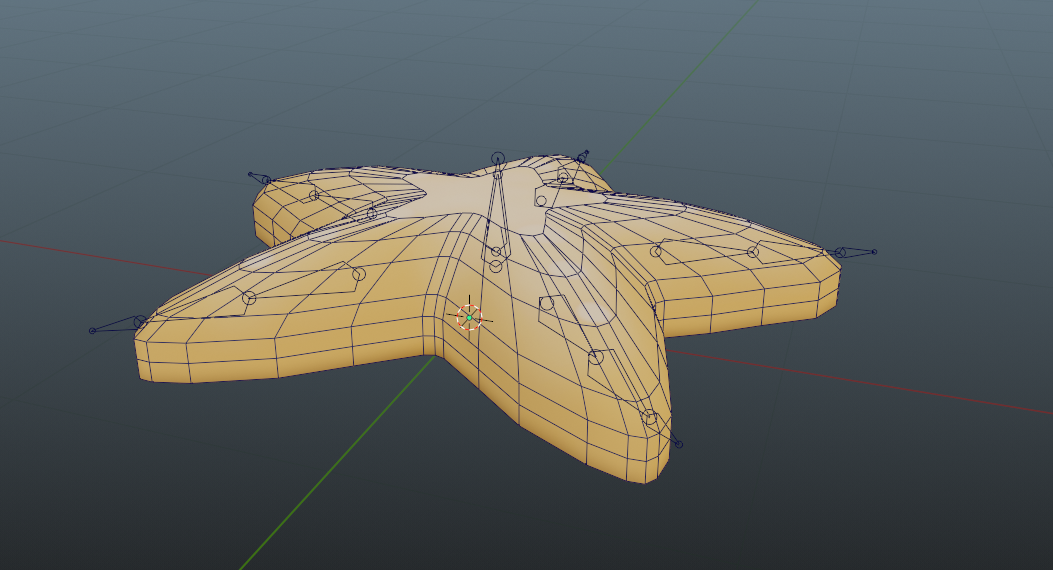Select the middle bone joint on the front arm
The width and height of the screenshot is (1053, 570).
596,357
